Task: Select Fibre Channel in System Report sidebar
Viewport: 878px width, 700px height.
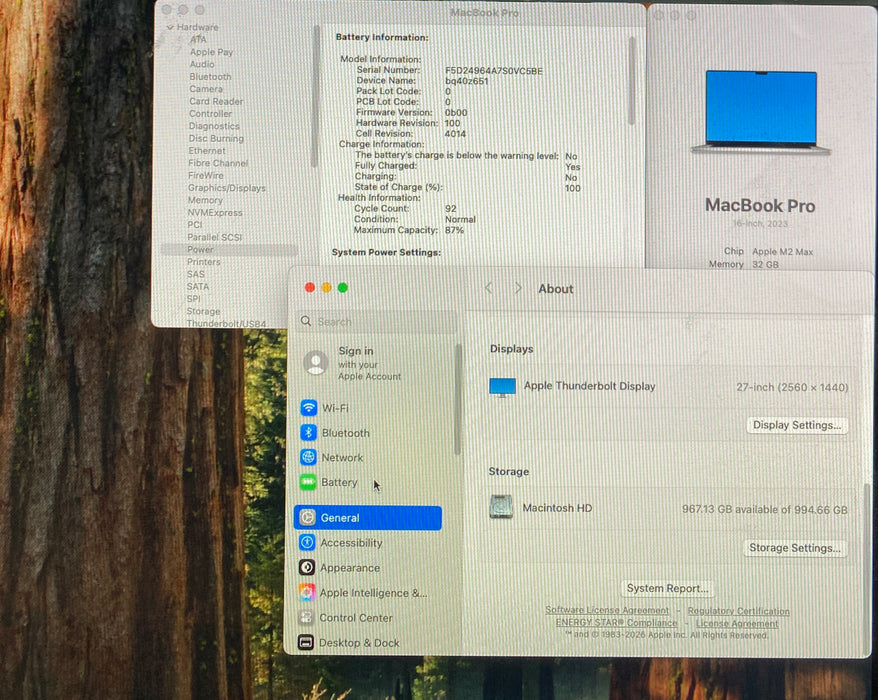Action: [x=218, y=163]
